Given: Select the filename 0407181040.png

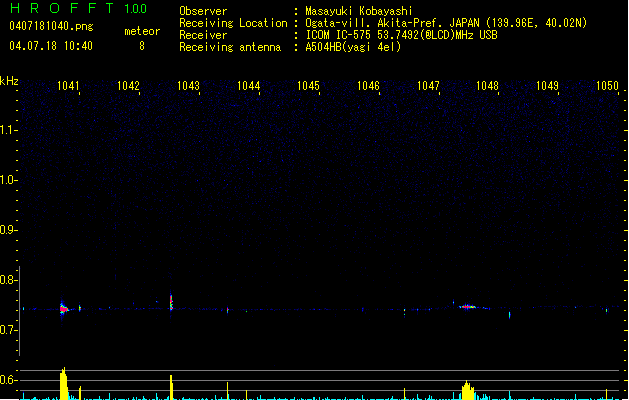Looking at the screenshot, I should (51, 26).
